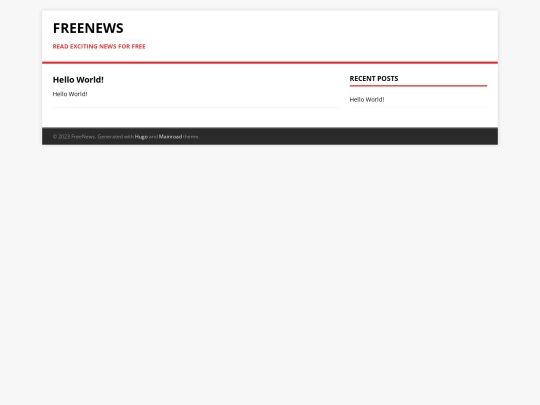Follow the Hugo link in the footer
Viewport: 540px width, 405px height.
coord(141,137)
